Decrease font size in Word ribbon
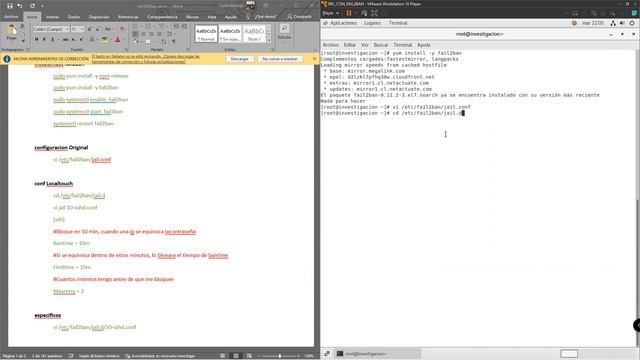640x360 pixels. click(98, 29)
